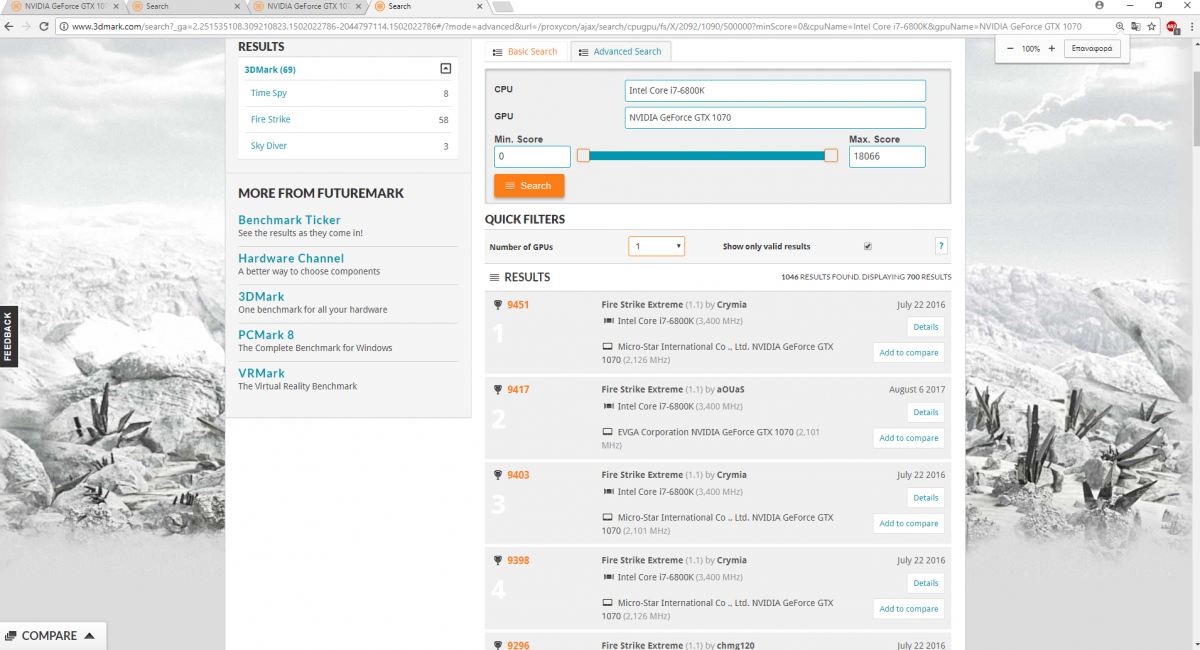1200x650 pixels.
Task: Click the score 9451 link
Action: tap(518, 304)
